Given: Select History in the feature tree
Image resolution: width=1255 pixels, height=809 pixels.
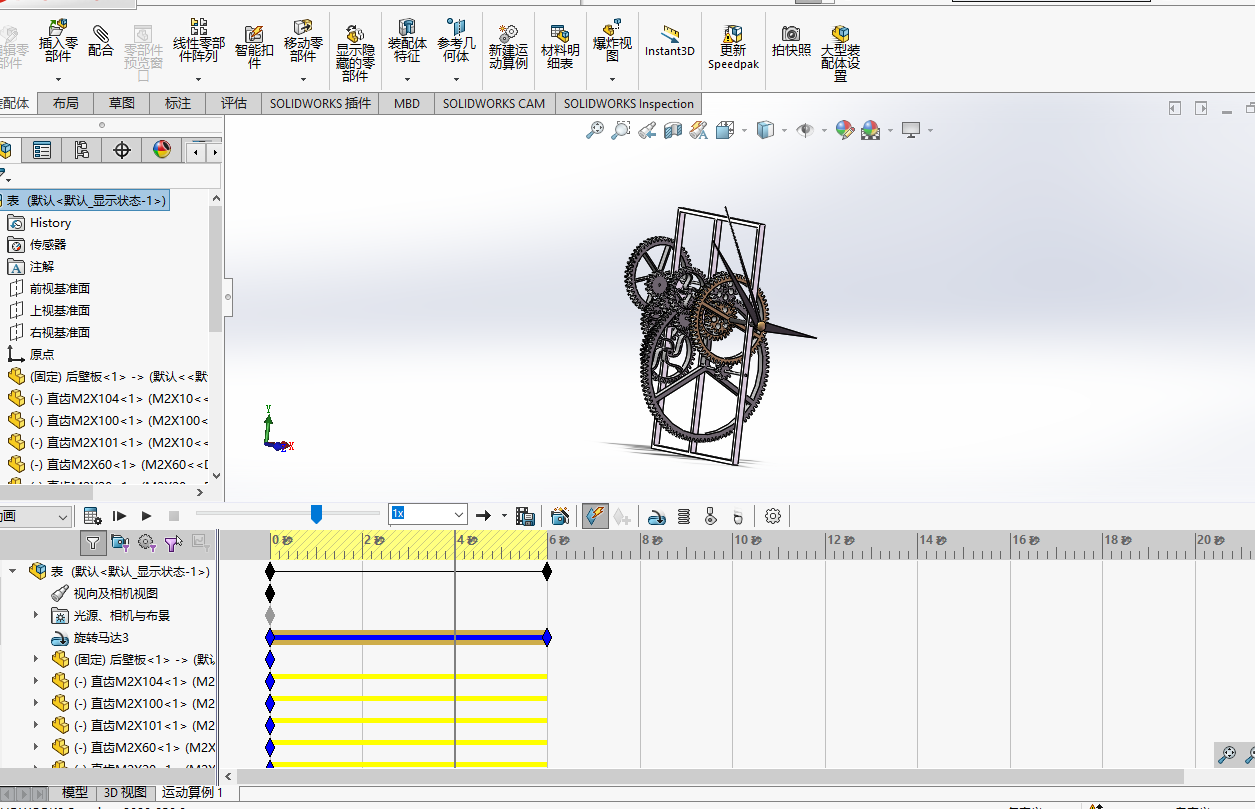Looking at the screenshot, I should pos(50,223).
